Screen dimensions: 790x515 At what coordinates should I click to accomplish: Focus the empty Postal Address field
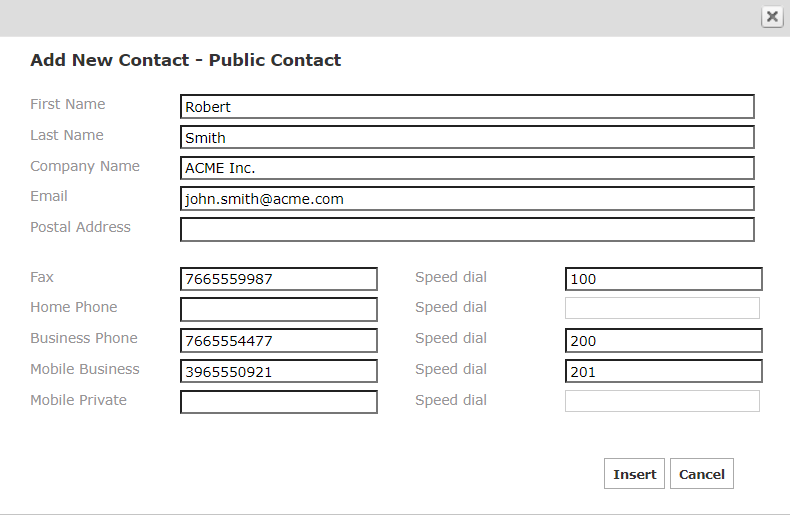tap(467, 230)
